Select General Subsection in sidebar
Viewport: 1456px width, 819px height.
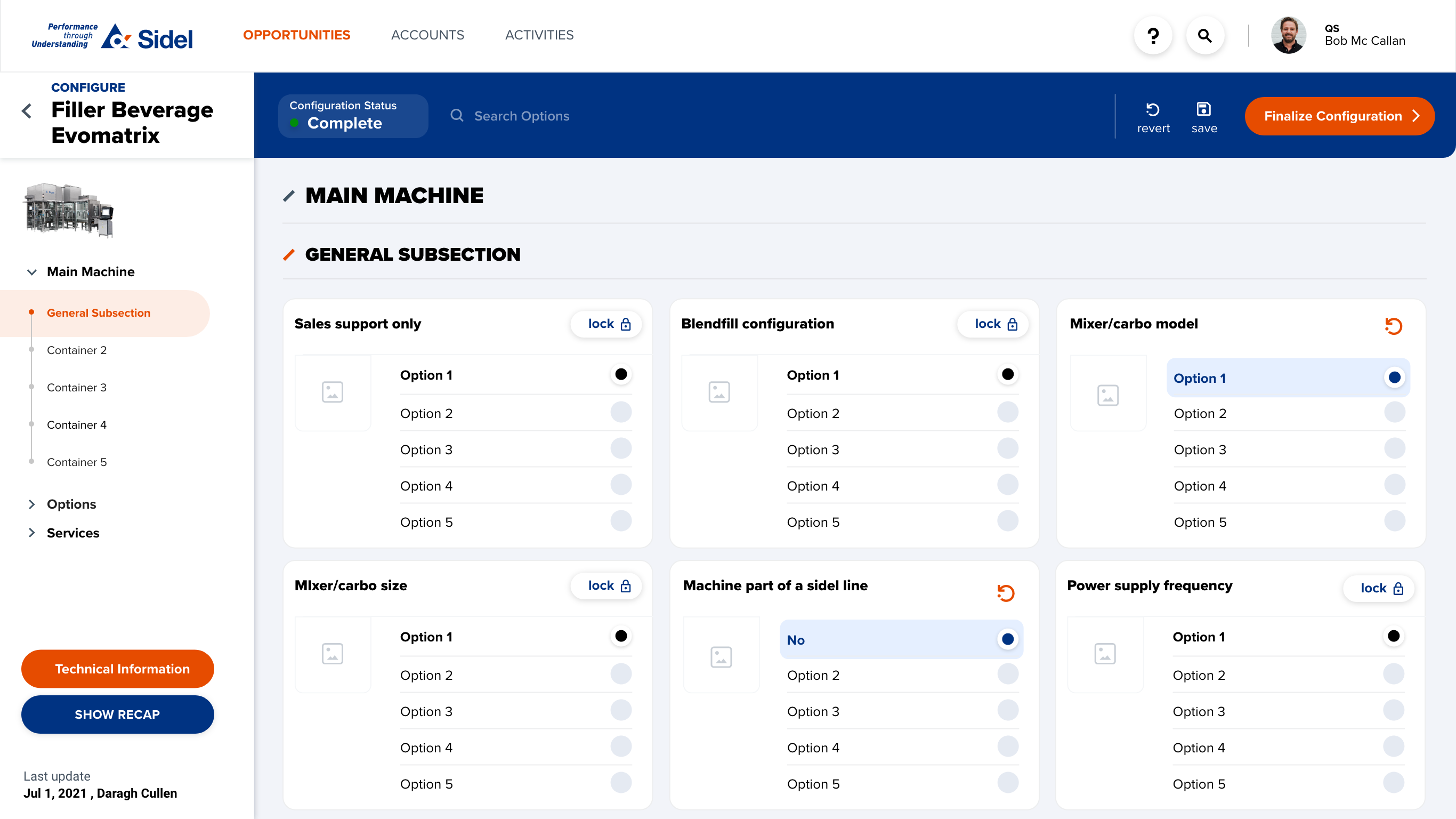click(x=104, y=313)
